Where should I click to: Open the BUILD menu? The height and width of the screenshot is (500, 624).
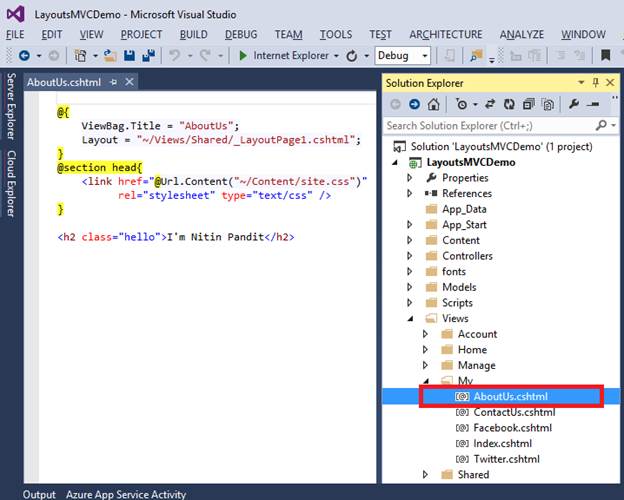click(x=194, y=34)
